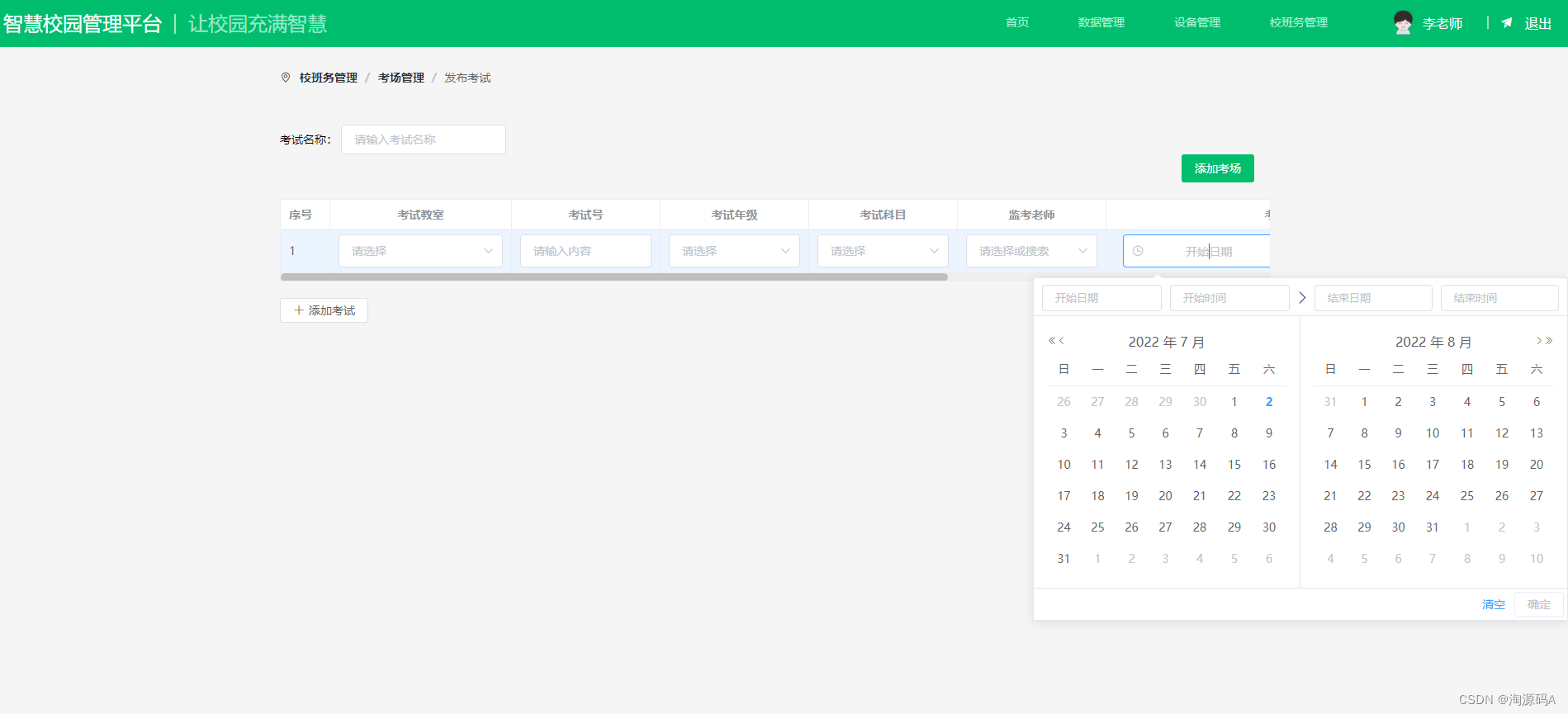Open the 考试年级 dropdown
This screenshot has width=1568, height=714.
[734, 251]
